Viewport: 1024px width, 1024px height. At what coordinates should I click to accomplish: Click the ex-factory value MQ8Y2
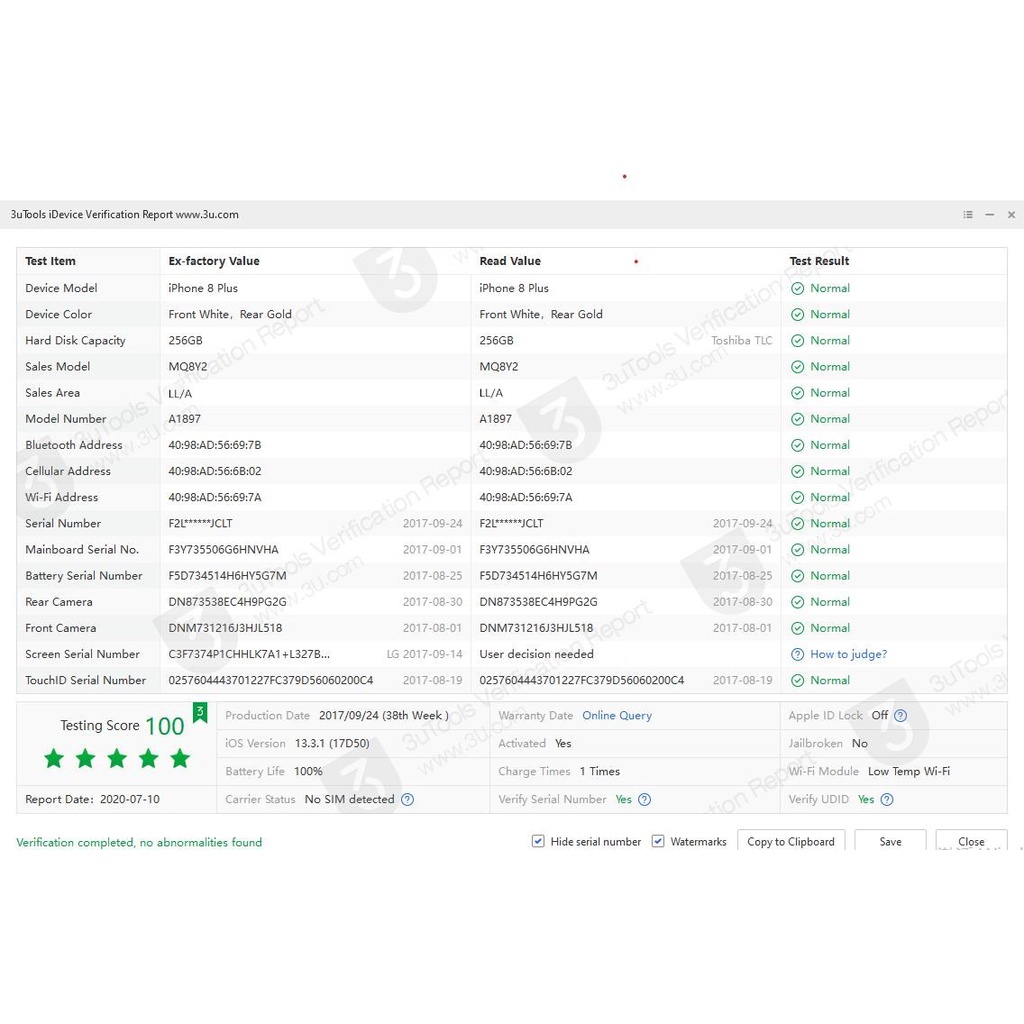[x=187, y=367]
